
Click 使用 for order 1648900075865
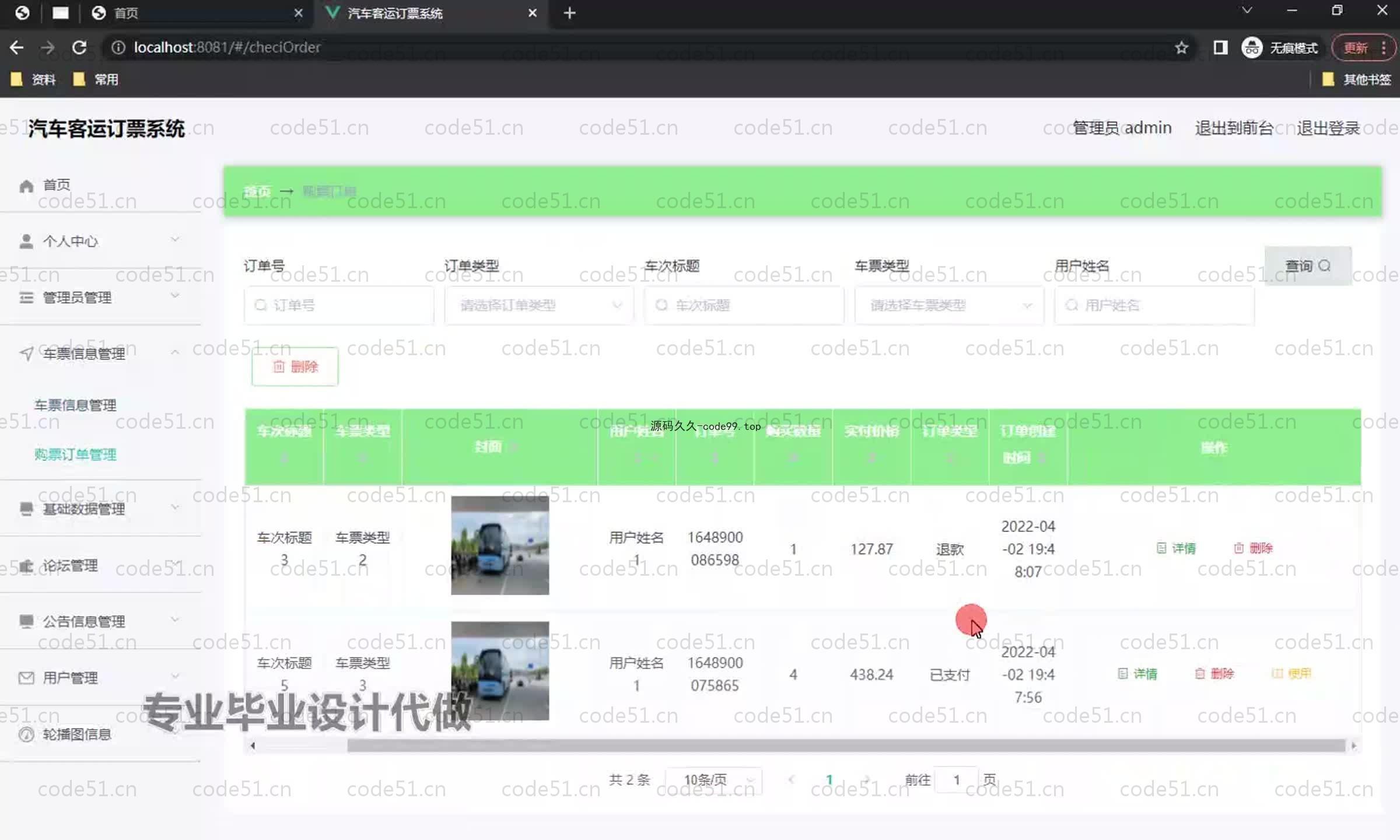[x=1291, y=674]
